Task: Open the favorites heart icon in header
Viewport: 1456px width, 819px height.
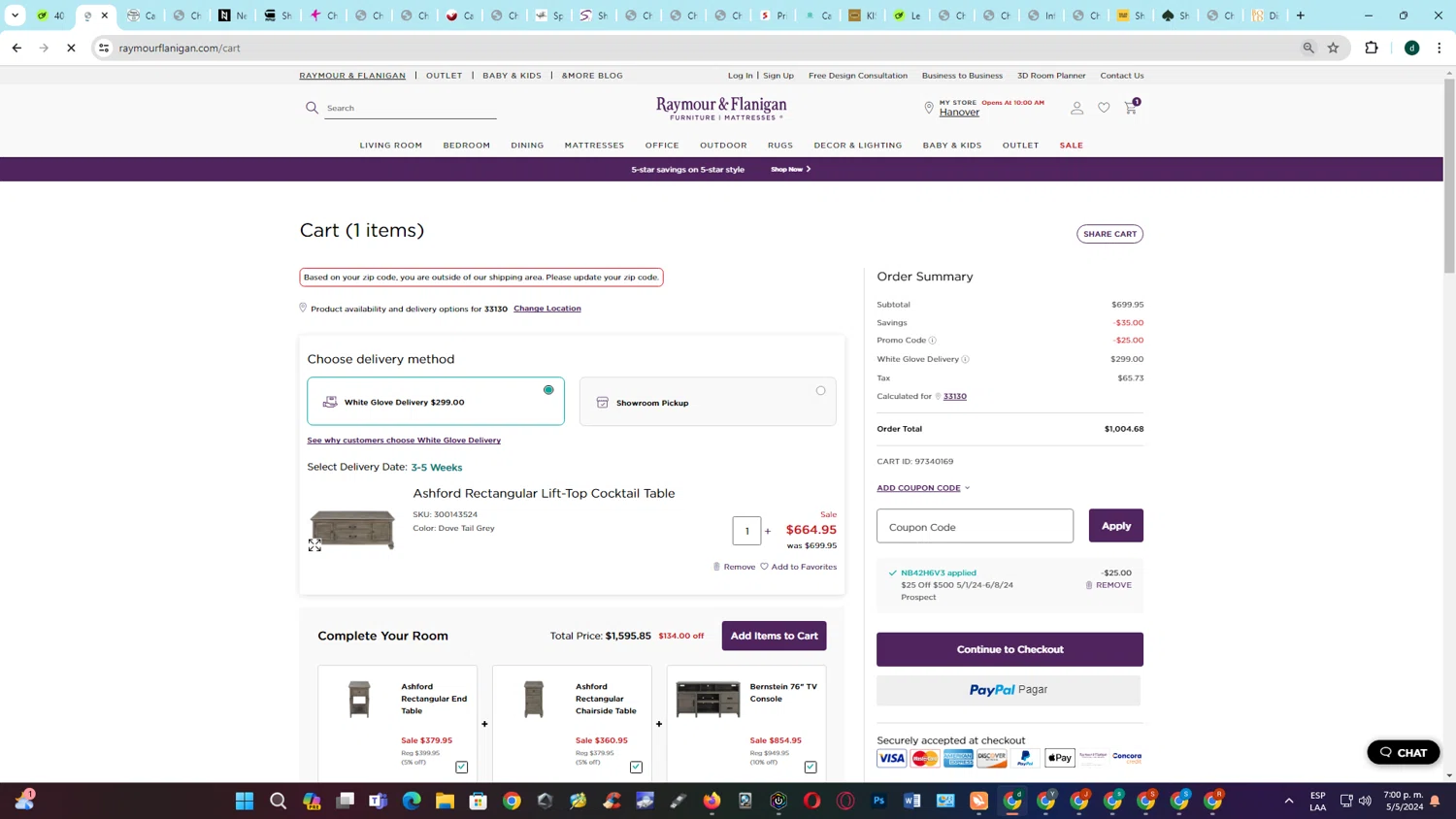Action: tap(1104, 108)
